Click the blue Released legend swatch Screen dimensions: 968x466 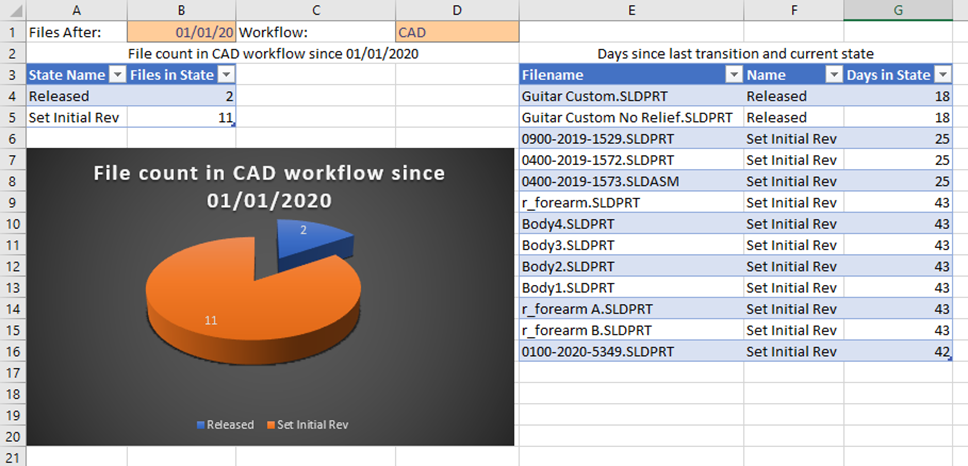[200, 425]
